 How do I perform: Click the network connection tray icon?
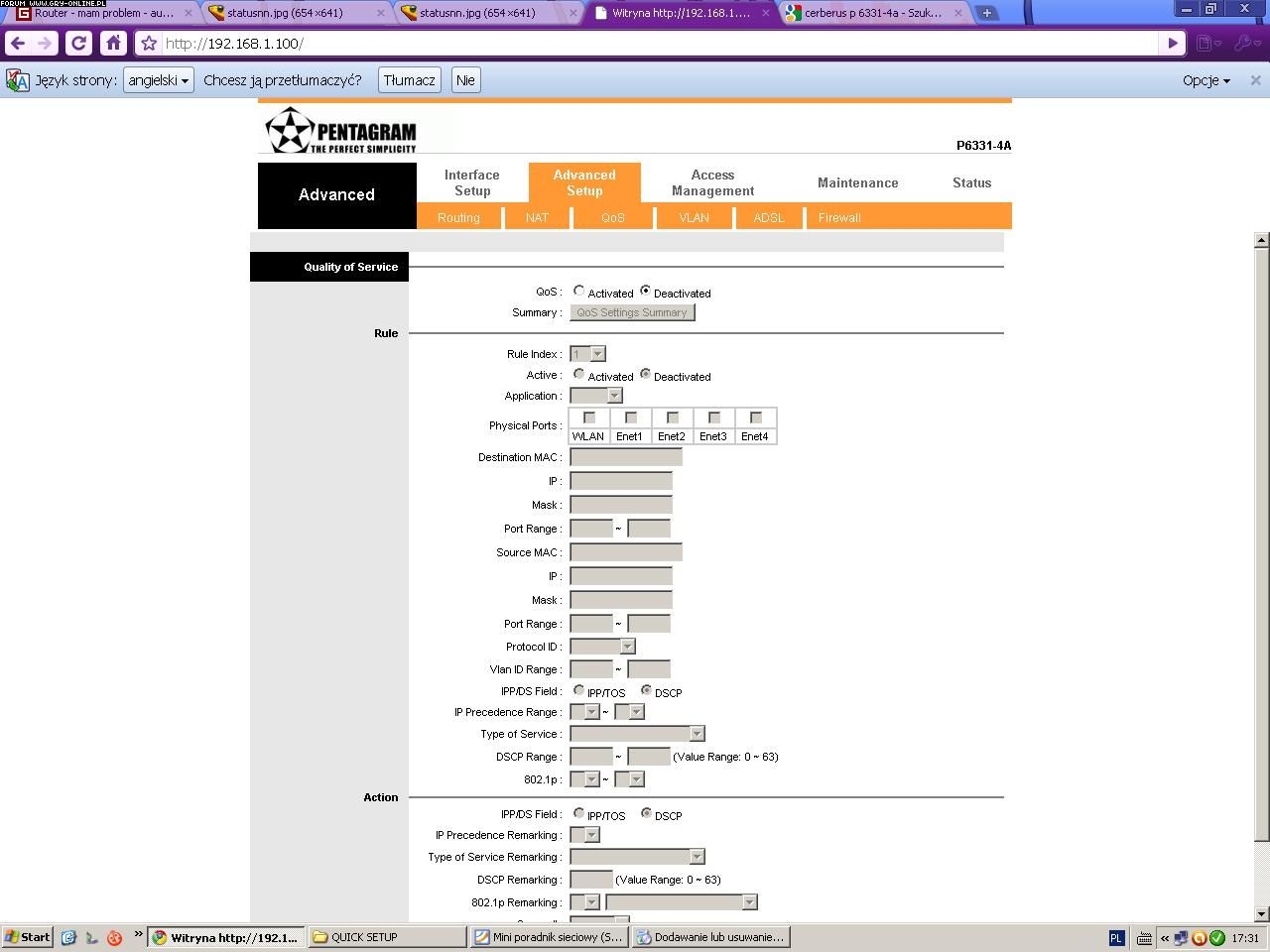(1181, 937)
